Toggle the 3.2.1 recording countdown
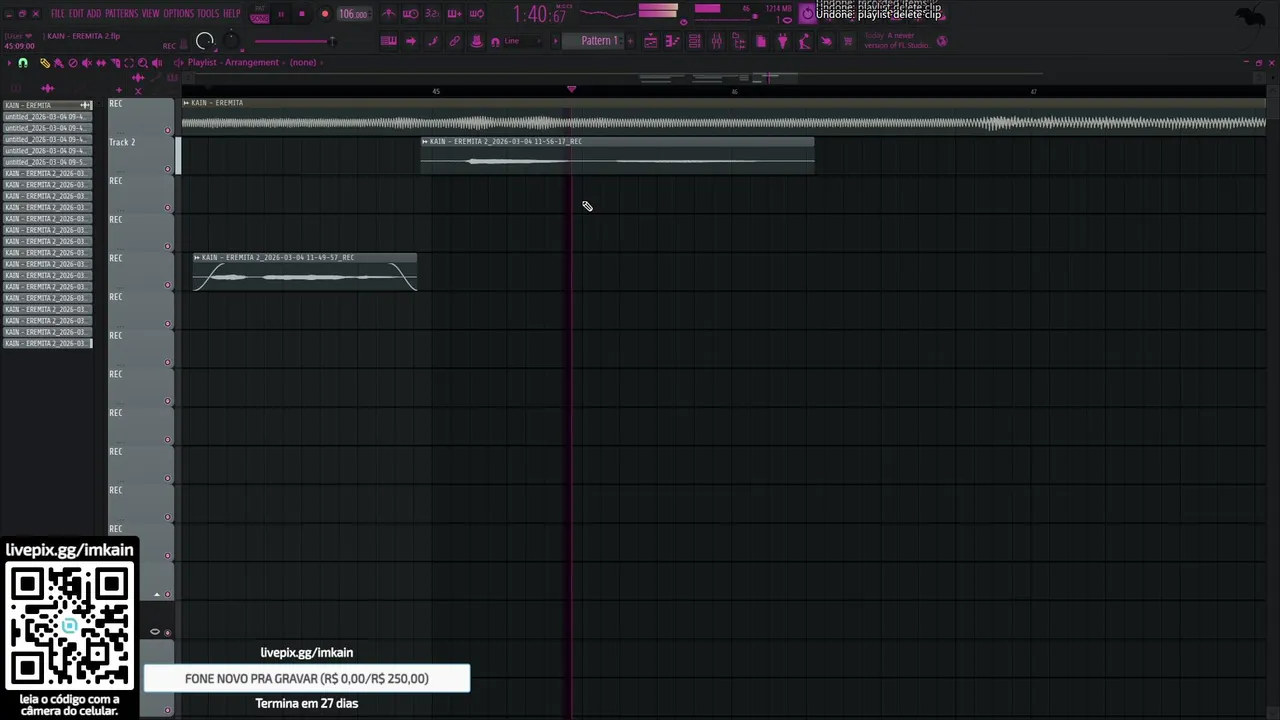Viewport: 1280px width, 720px height. 432,13
